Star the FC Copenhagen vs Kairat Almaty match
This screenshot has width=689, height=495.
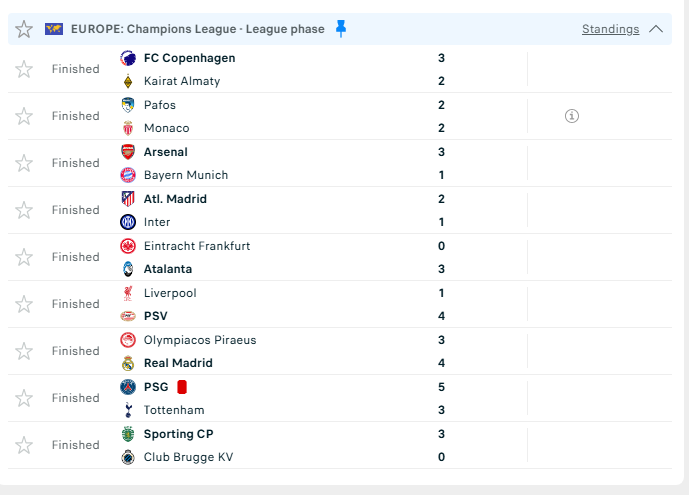pos(24,69)
